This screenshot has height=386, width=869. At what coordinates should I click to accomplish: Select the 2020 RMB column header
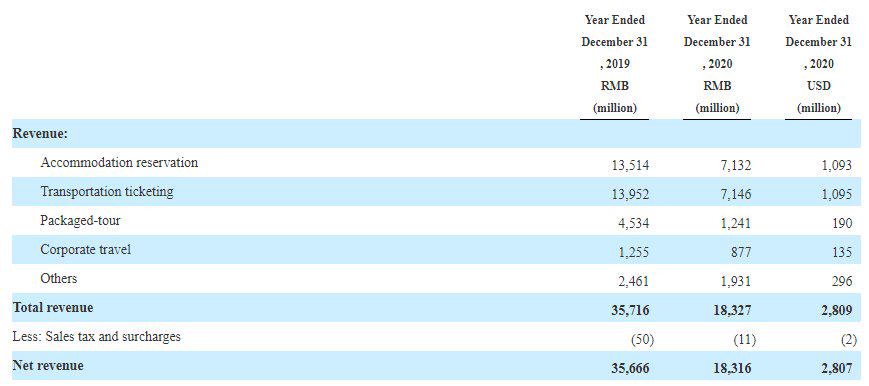tap(717, 64)
